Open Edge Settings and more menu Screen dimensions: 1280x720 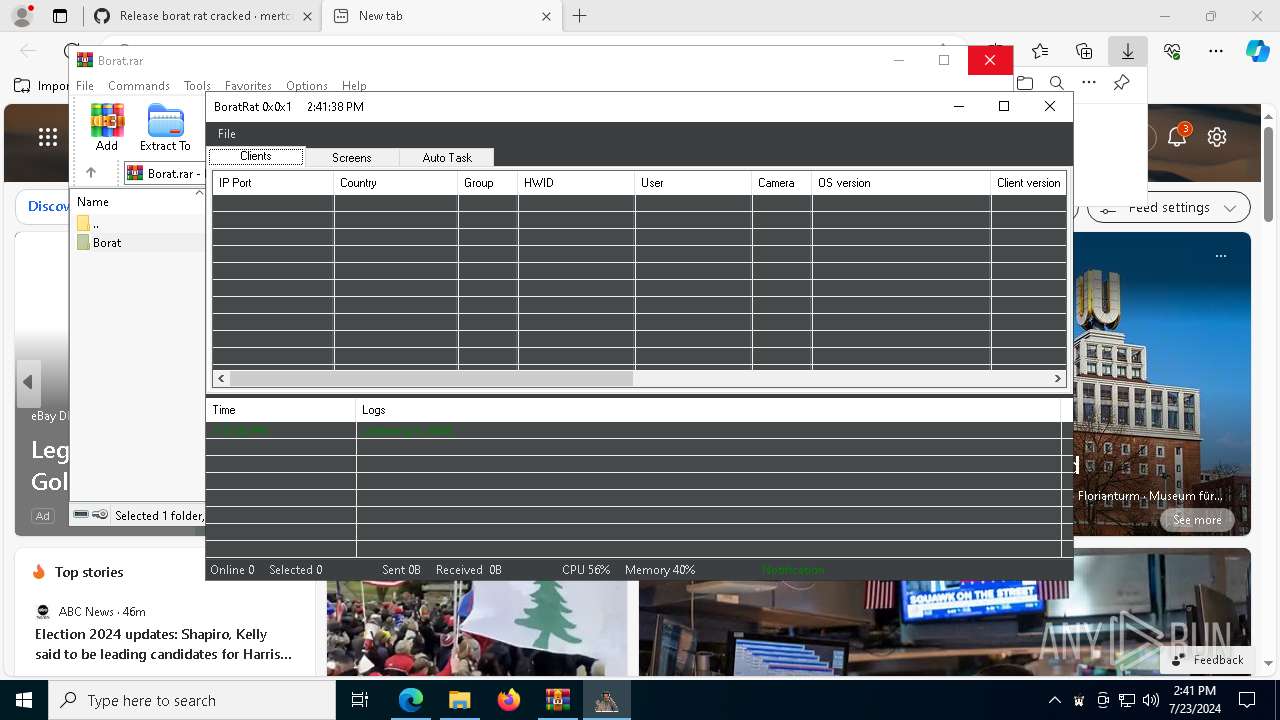coord(1216,51)
